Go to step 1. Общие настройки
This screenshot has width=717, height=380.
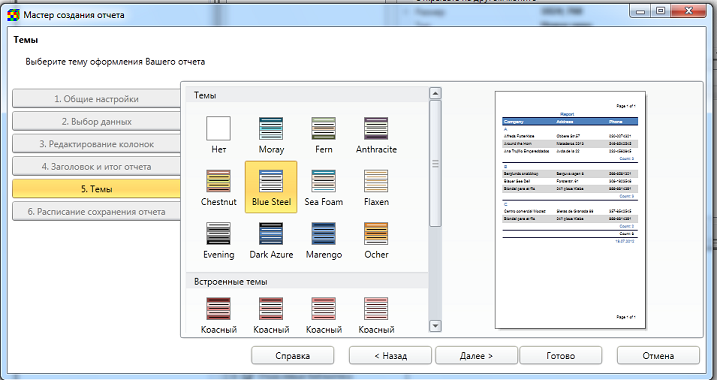point(96,99)
